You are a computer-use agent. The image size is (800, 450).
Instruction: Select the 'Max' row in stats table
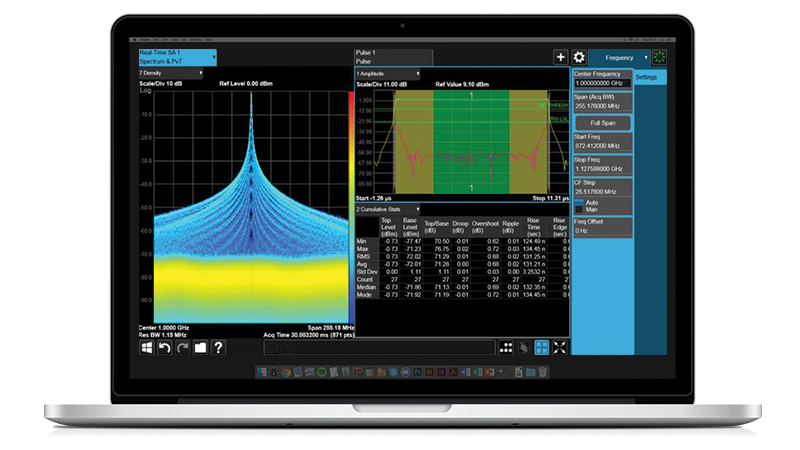pos(462,249)
